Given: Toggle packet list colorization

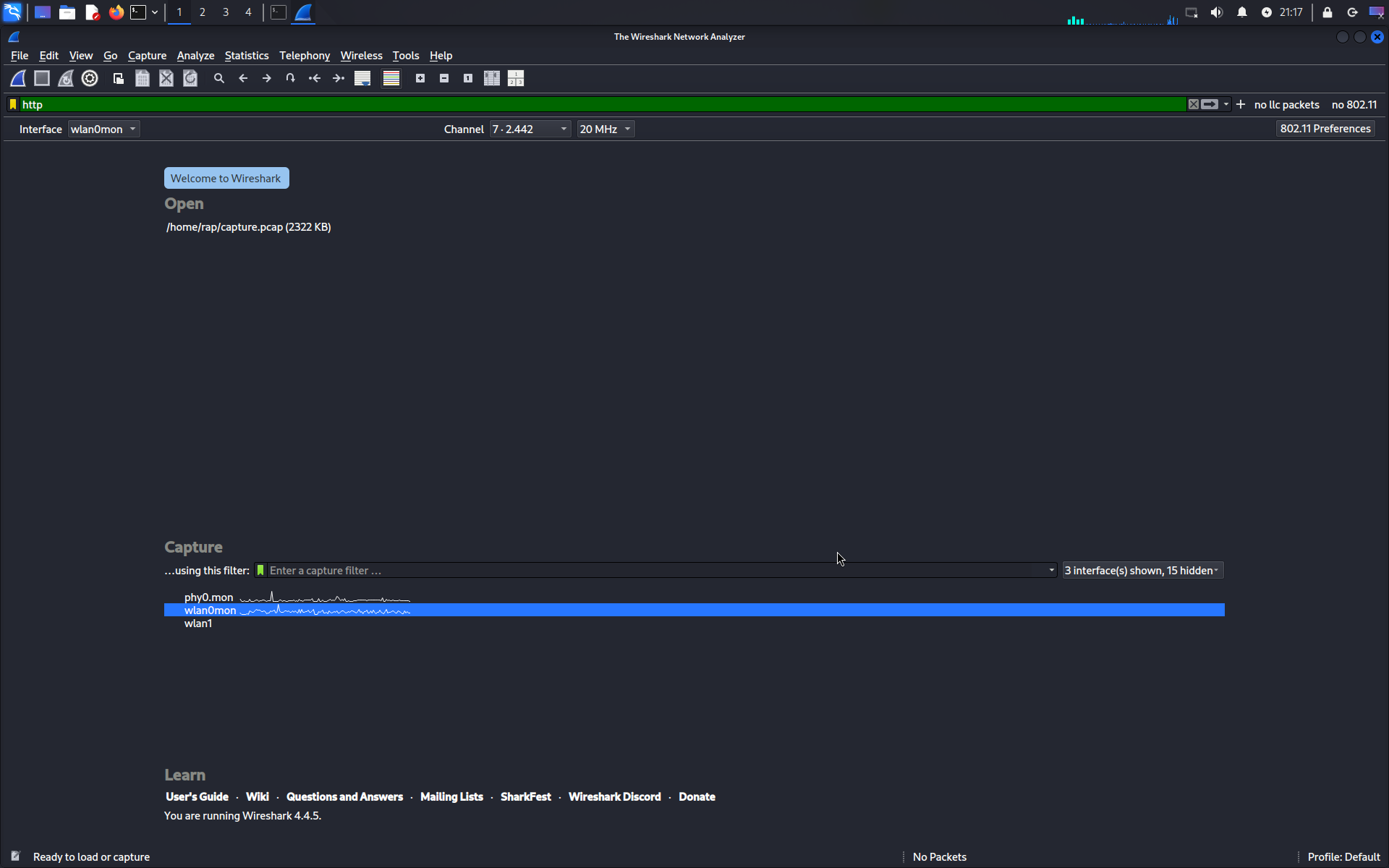Looking at the screenshot, I should point(391,78).
